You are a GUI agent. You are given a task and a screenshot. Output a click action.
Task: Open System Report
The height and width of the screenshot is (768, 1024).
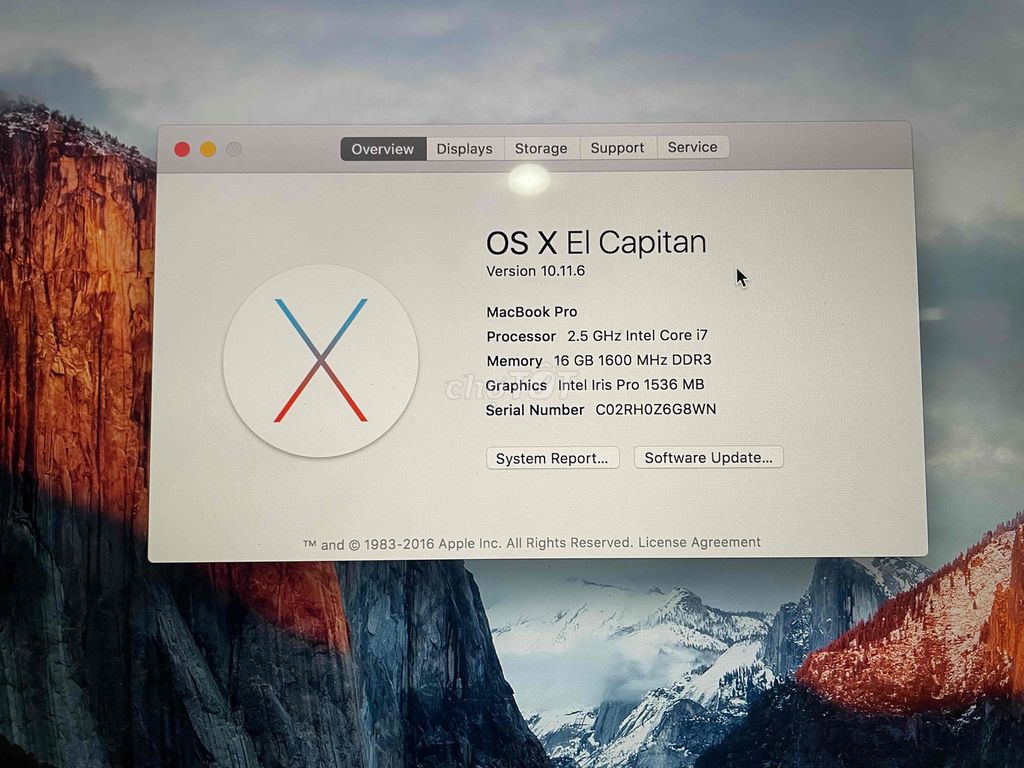tap(552, 458)
